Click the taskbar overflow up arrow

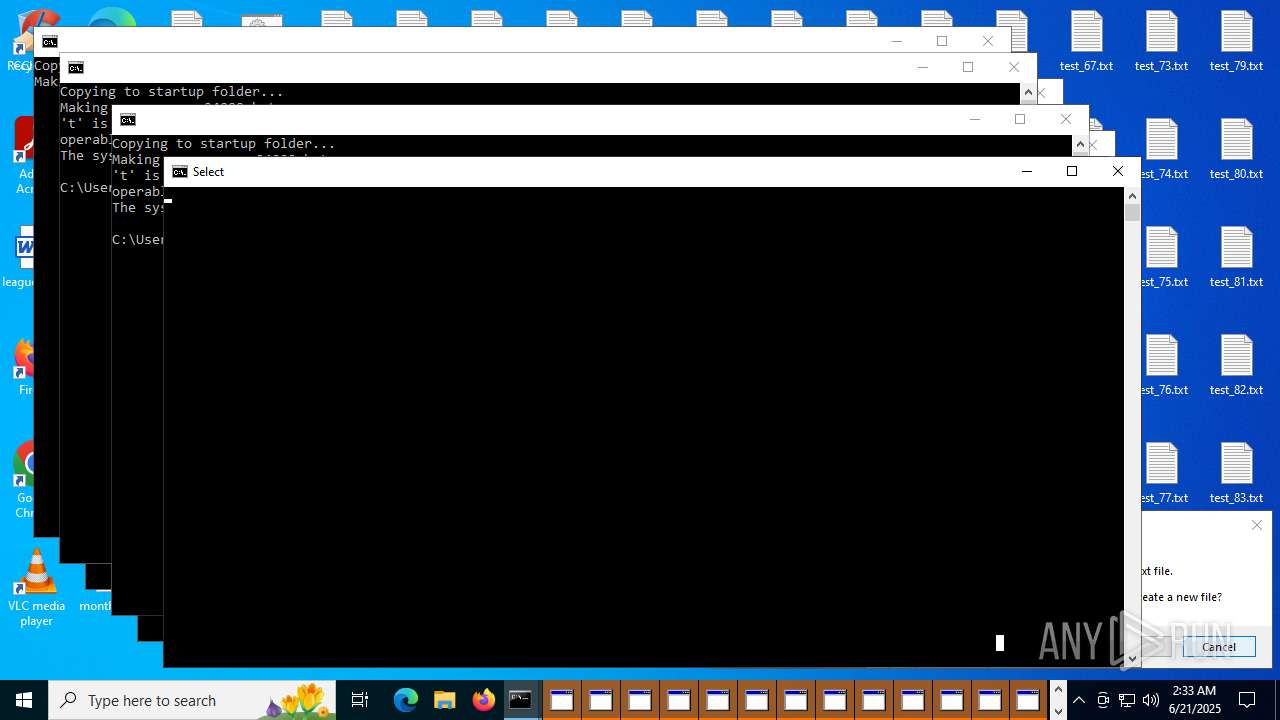(1058, 690)
